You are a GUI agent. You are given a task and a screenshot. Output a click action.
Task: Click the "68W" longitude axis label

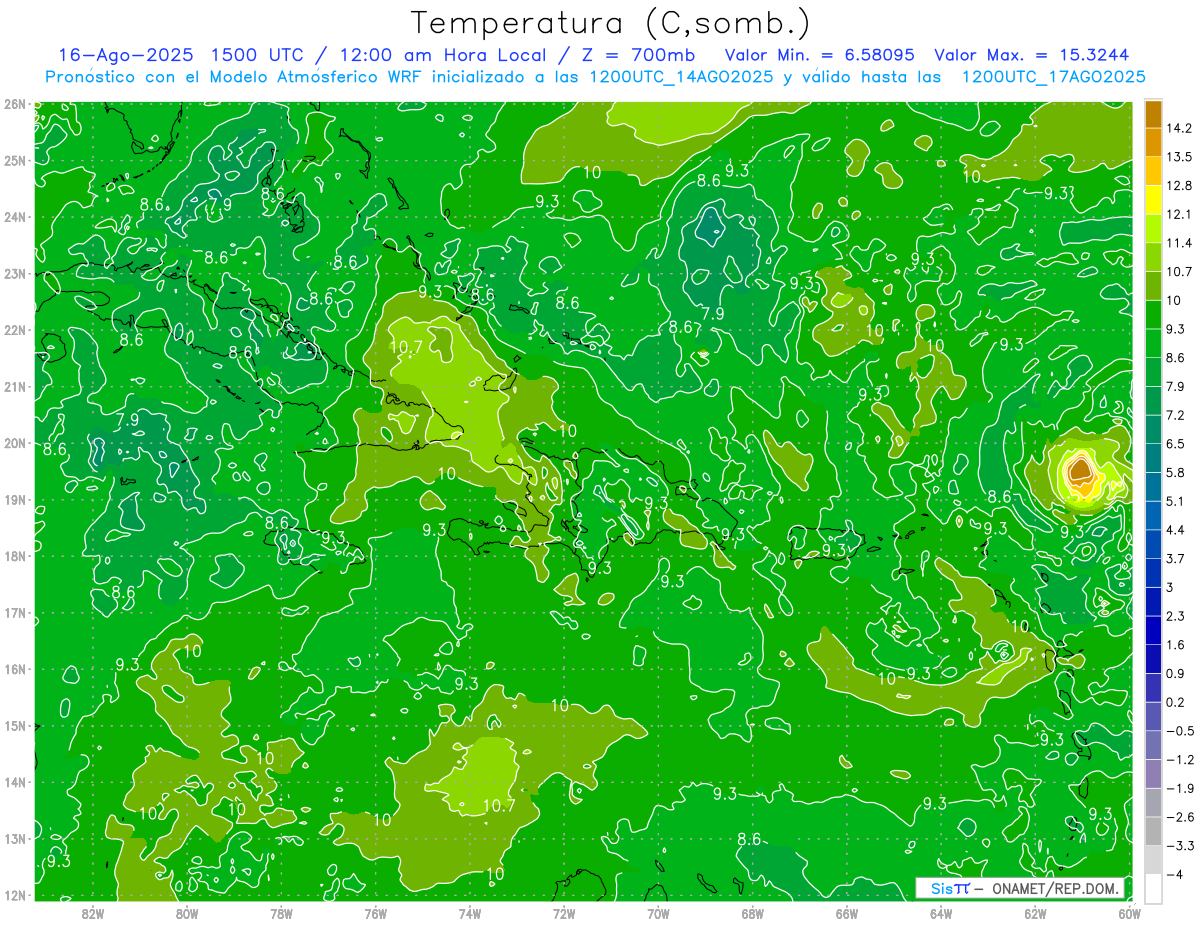click(x=753, y=913)
